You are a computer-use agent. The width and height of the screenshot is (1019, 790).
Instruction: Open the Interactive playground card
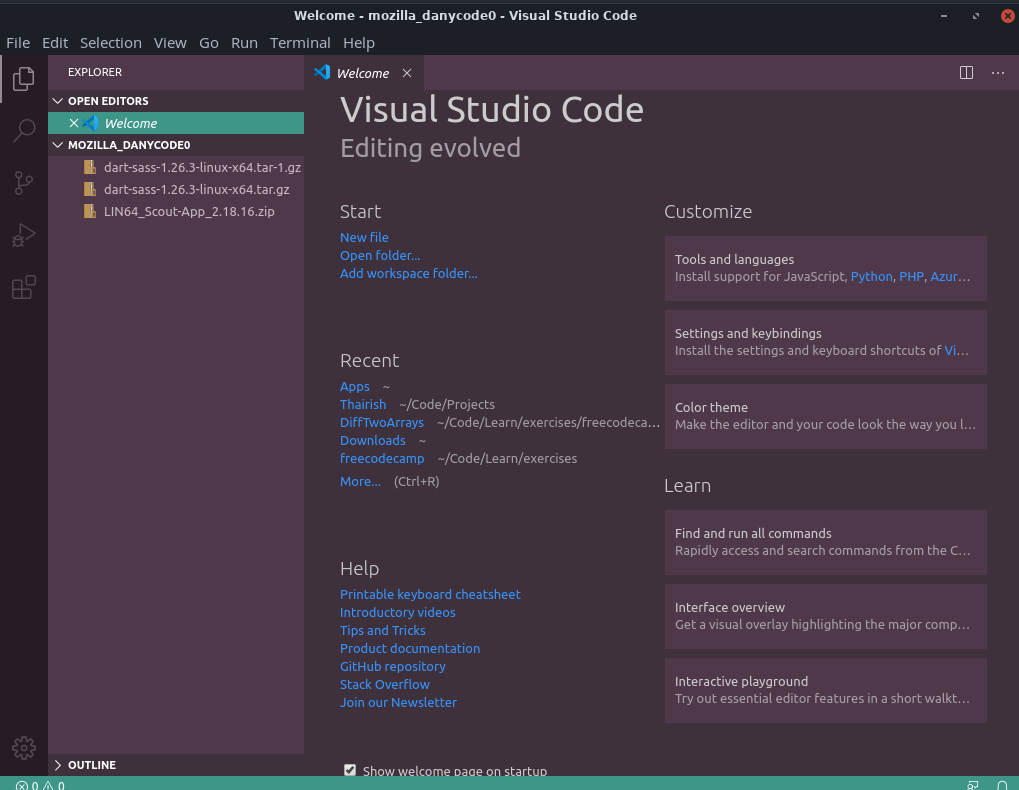[x=825, y=691]
